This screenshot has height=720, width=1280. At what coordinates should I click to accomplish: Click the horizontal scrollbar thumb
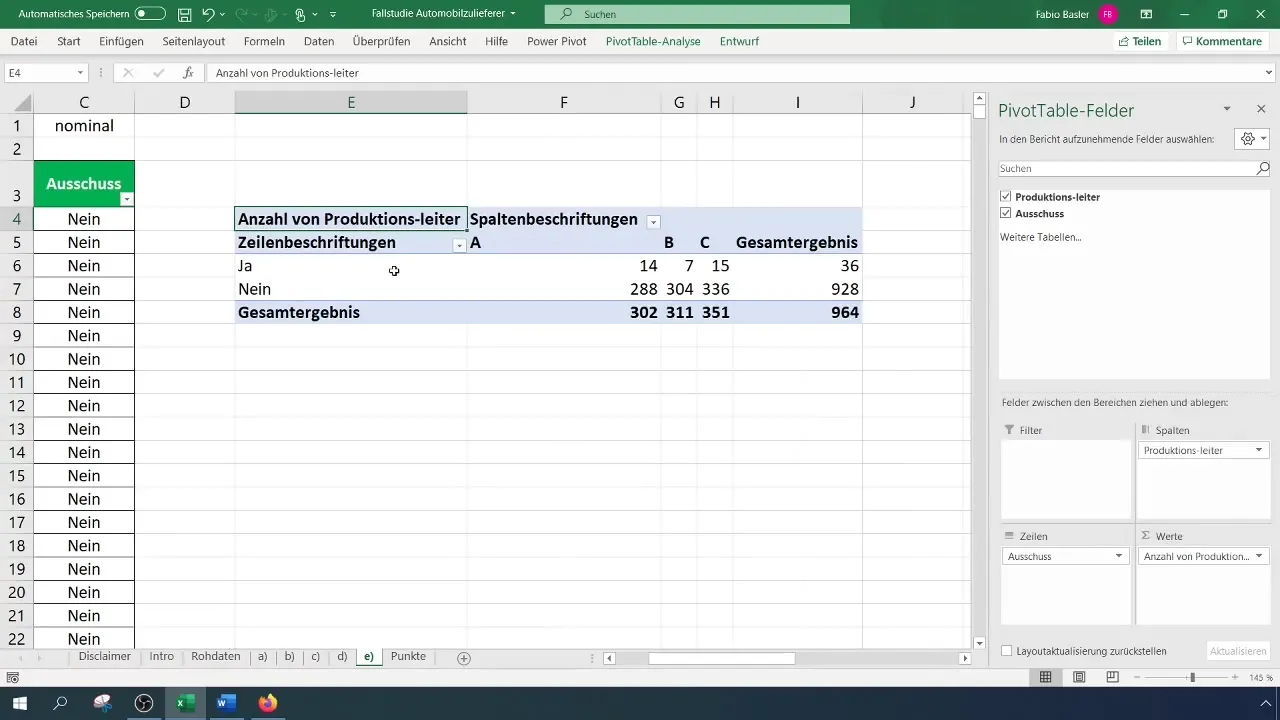[x=721, y=658]
